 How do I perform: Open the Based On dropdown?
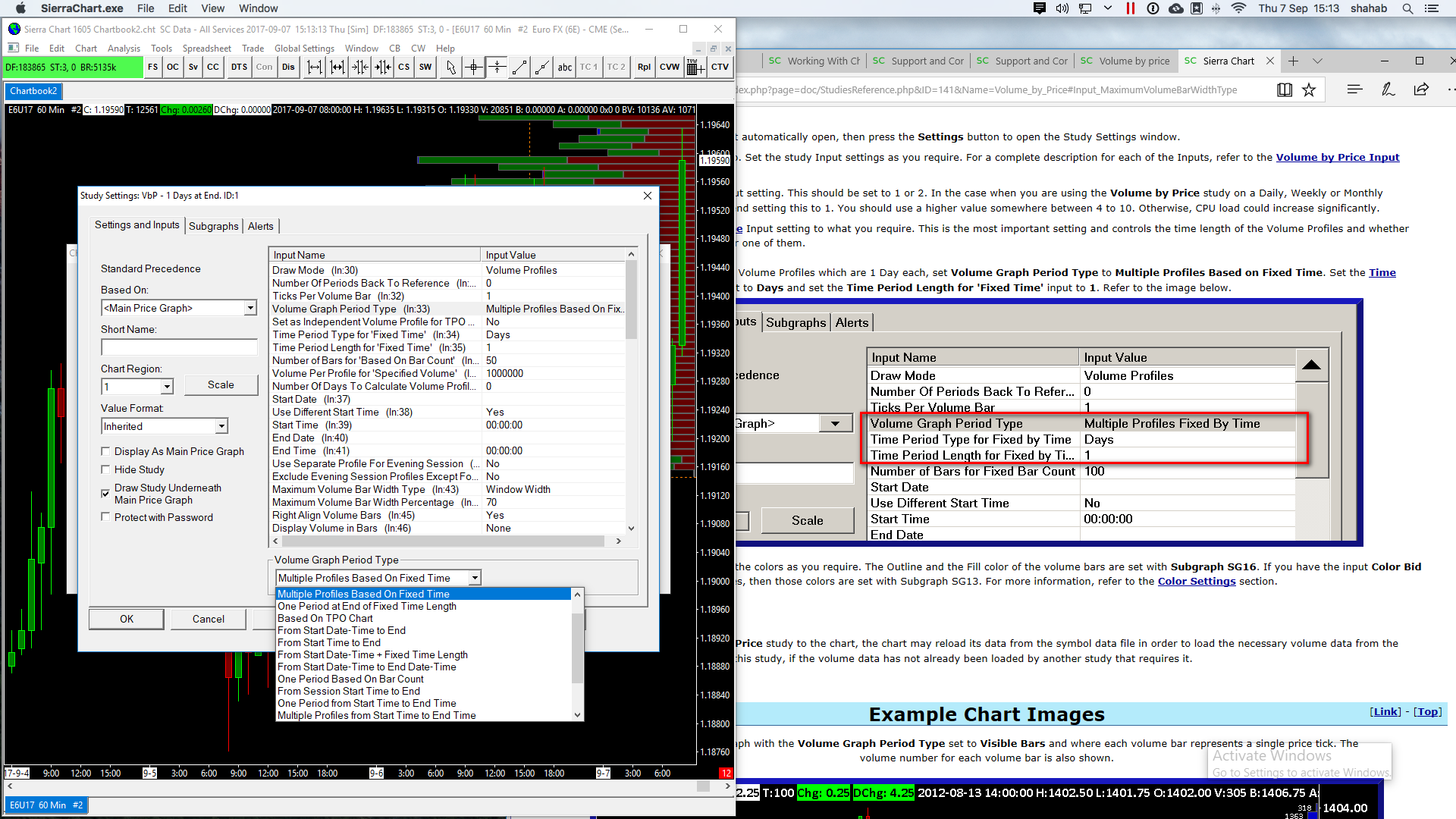tap(250, 308)
